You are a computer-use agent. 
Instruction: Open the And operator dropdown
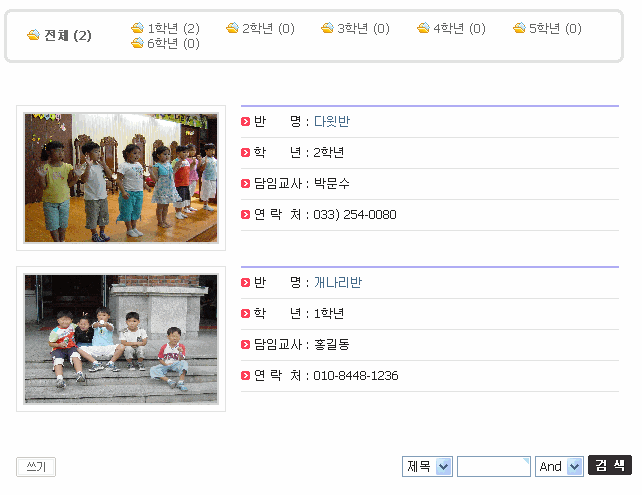tap(559, 466)
